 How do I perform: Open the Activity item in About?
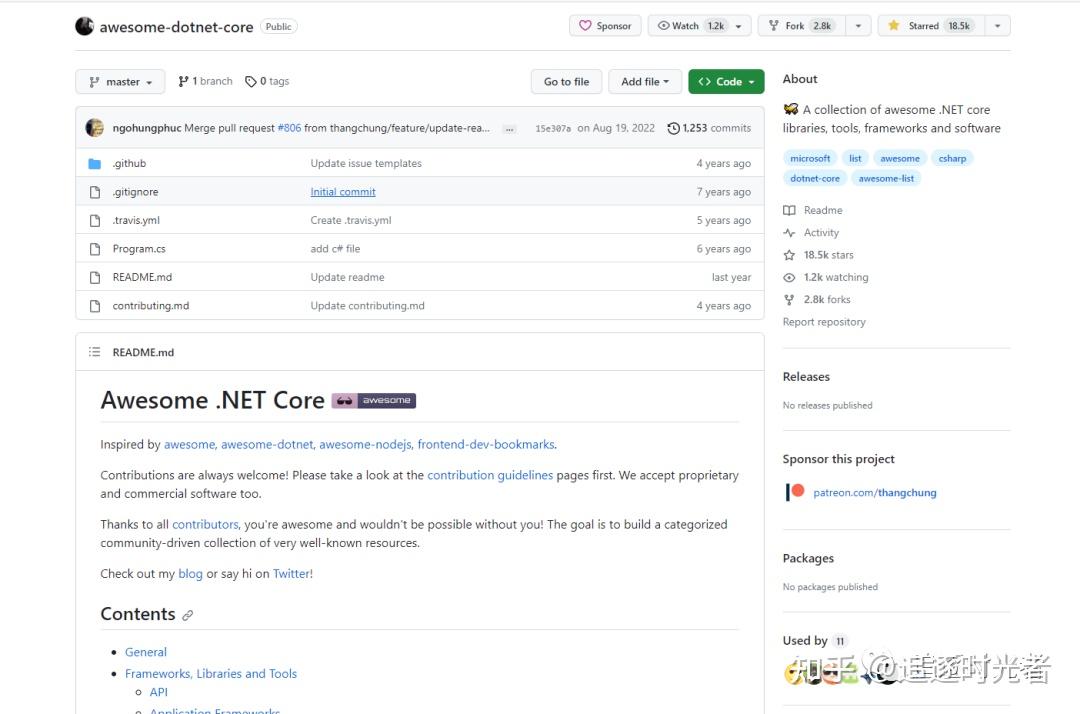(x=821, y=233)
